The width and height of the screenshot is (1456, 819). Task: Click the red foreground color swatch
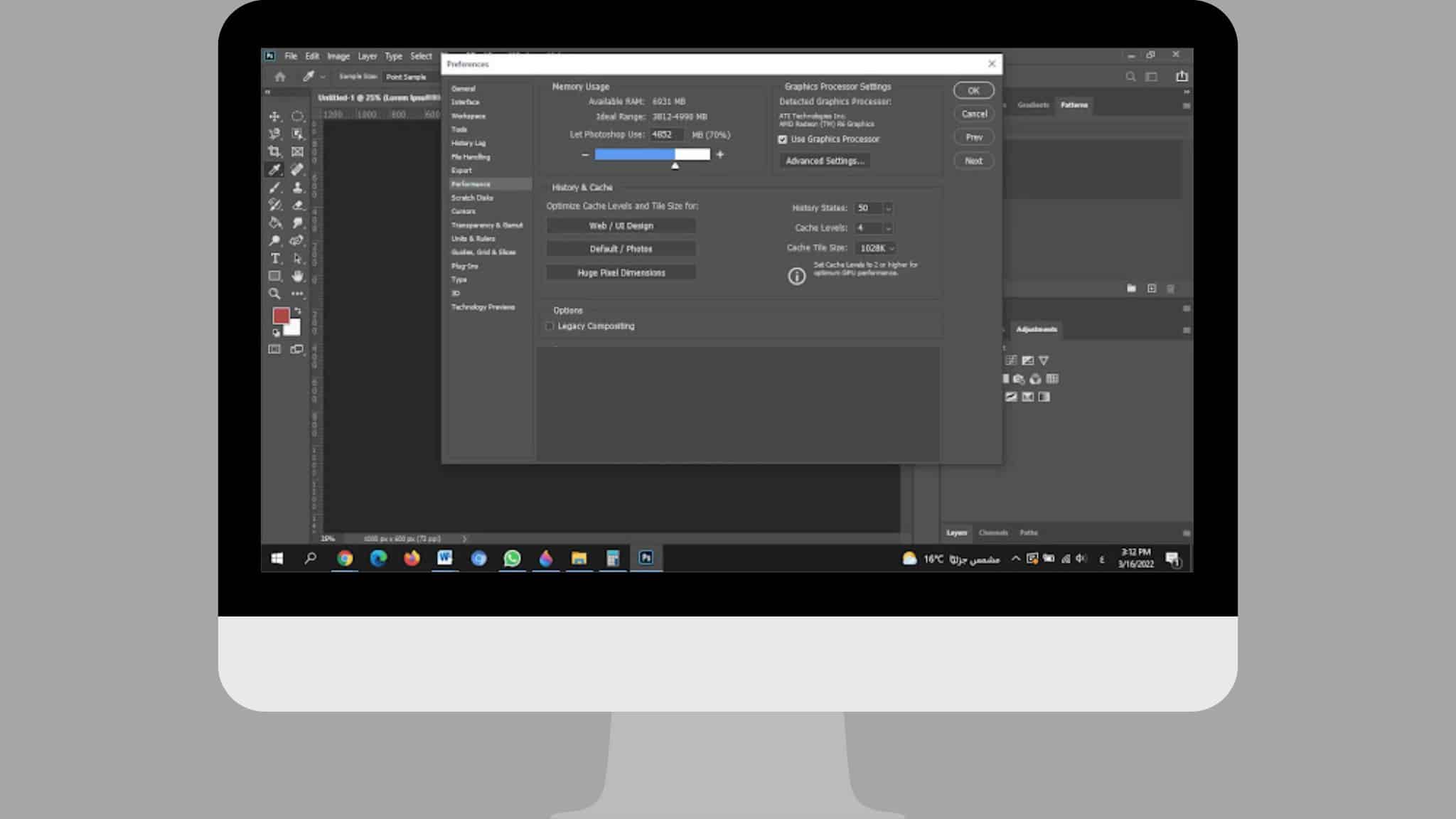(281, 316)
